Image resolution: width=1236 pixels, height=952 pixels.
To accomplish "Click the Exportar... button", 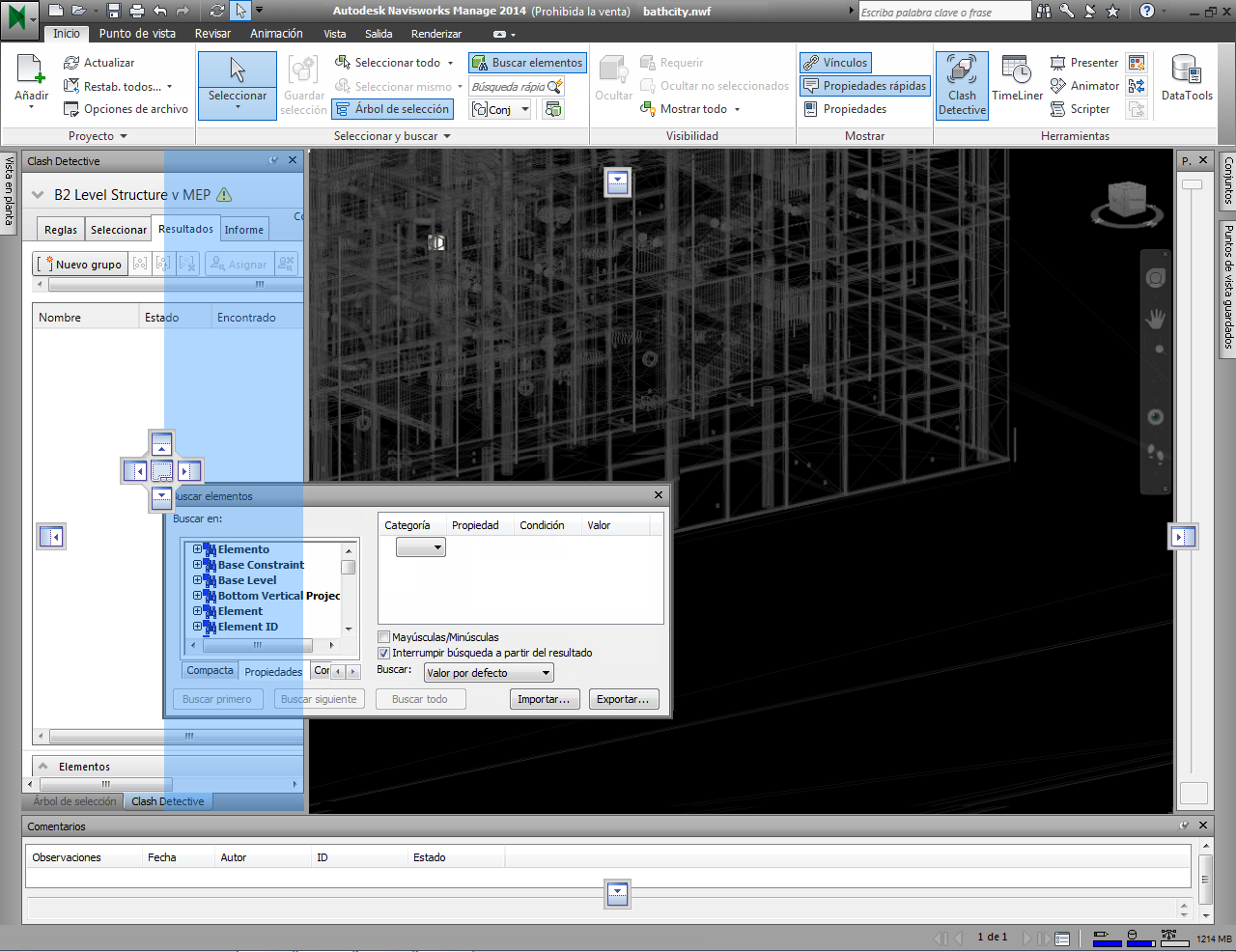I will click(624, 699).
